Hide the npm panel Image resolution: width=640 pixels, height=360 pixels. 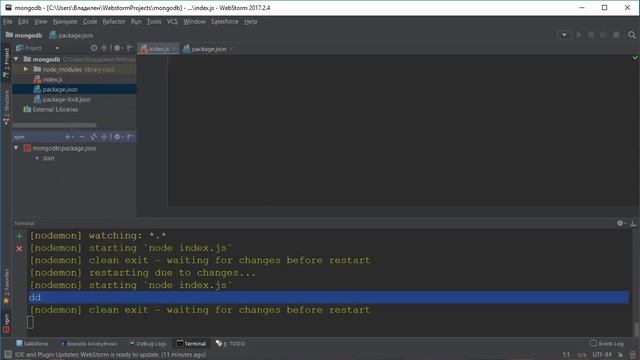coord(130,137)
